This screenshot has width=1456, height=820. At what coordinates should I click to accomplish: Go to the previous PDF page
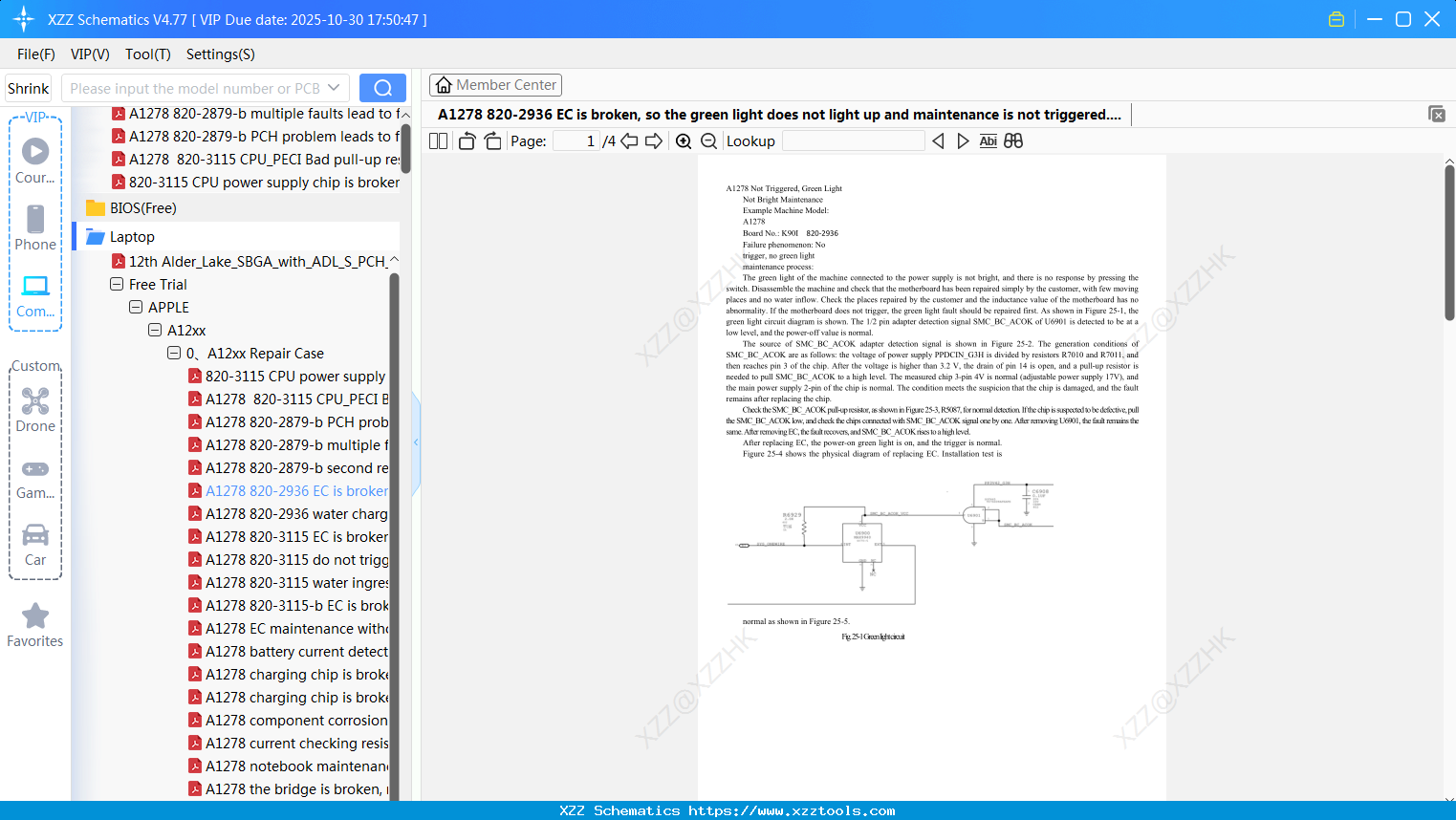click(629, 141)
